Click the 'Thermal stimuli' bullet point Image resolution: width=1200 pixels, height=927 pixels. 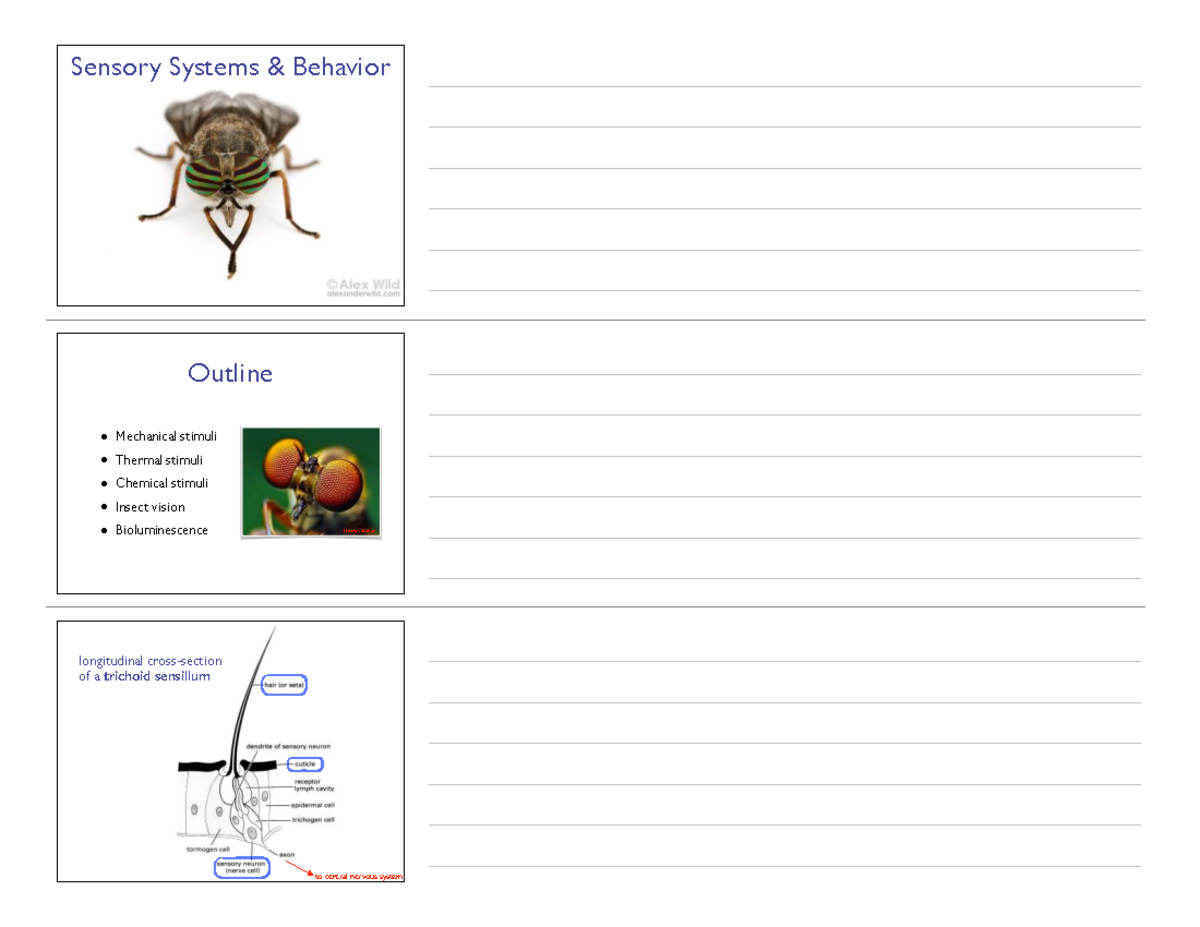159,460
